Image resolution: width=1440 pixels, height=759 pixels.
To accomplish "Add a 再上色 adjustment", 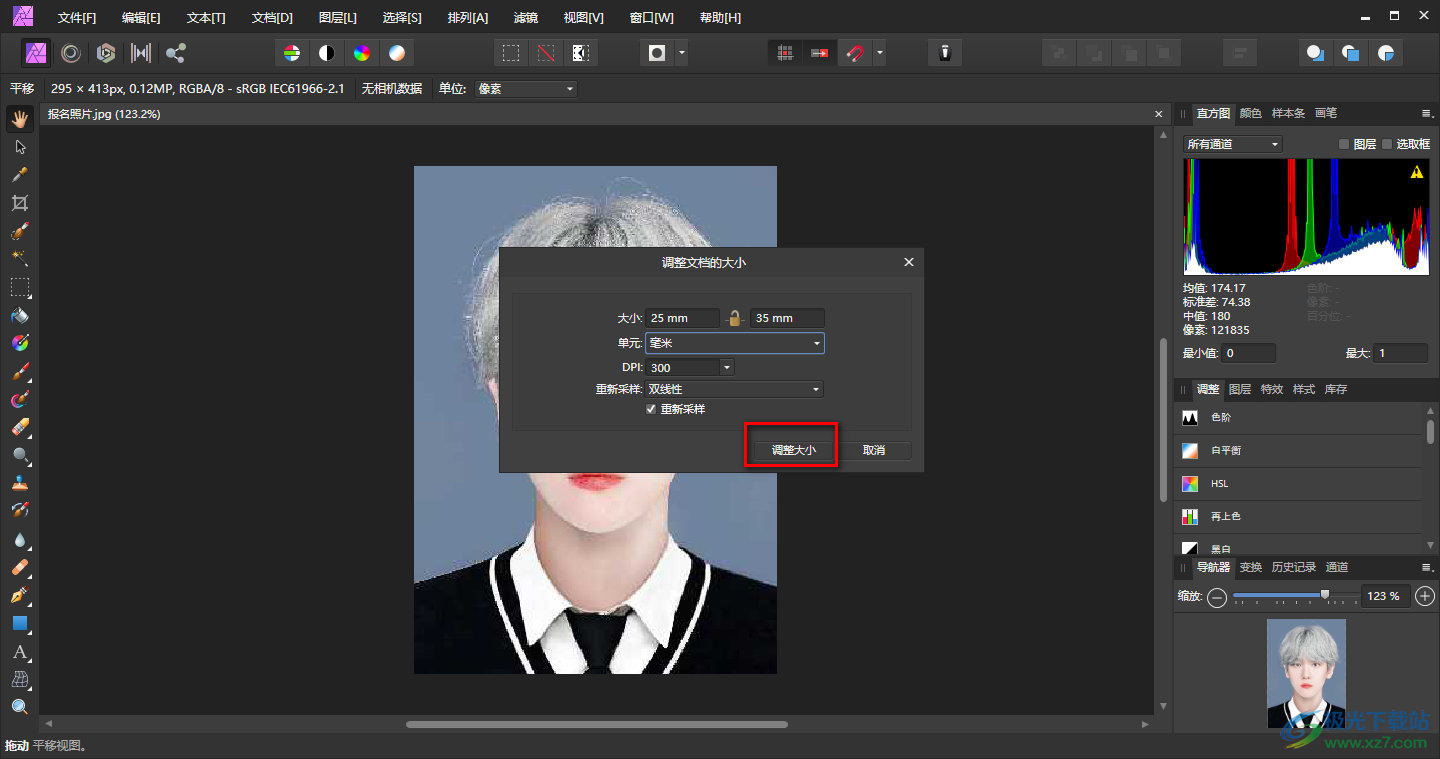I will pos(1297,517).
